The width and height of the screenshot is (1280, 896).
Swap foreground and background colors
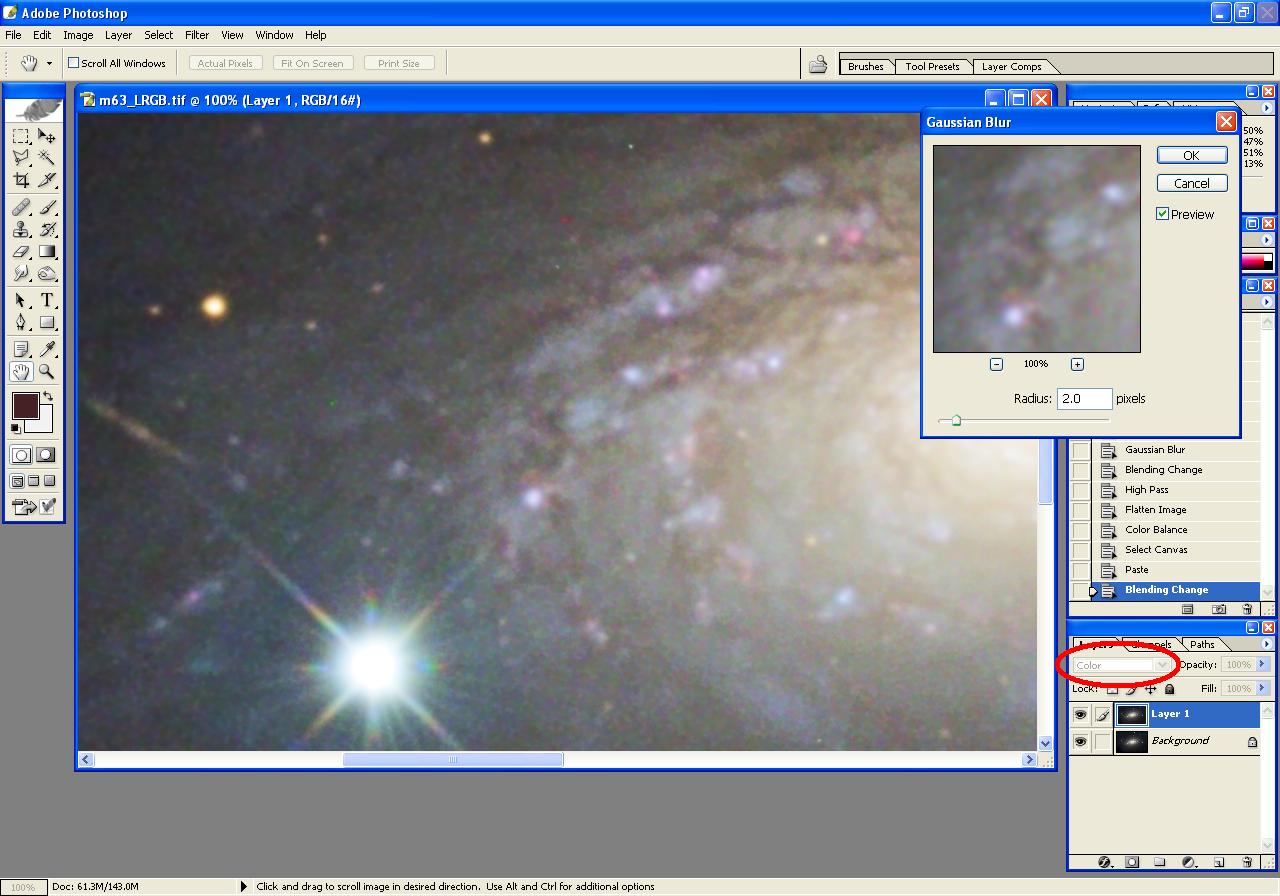47,397
